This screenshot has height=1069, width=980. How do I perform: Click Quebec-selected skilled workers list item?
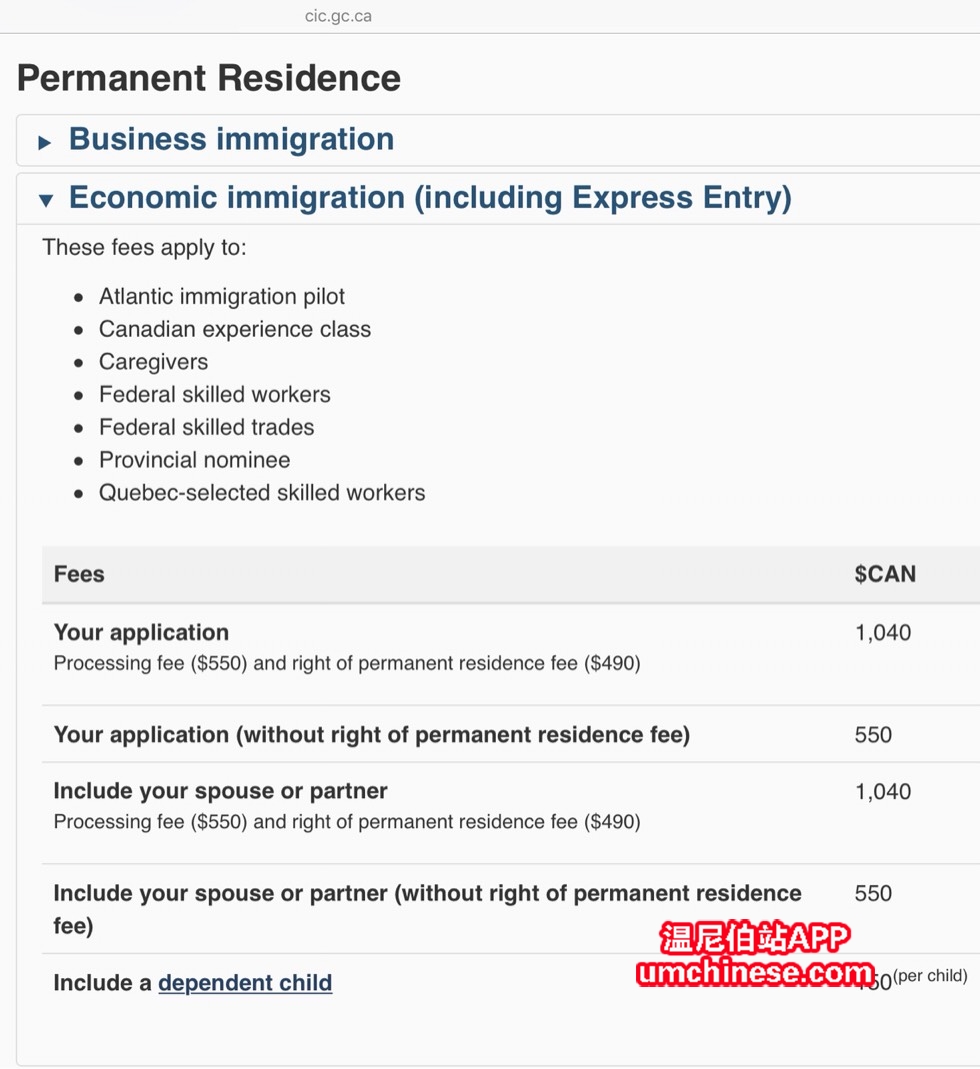(262, 493)
